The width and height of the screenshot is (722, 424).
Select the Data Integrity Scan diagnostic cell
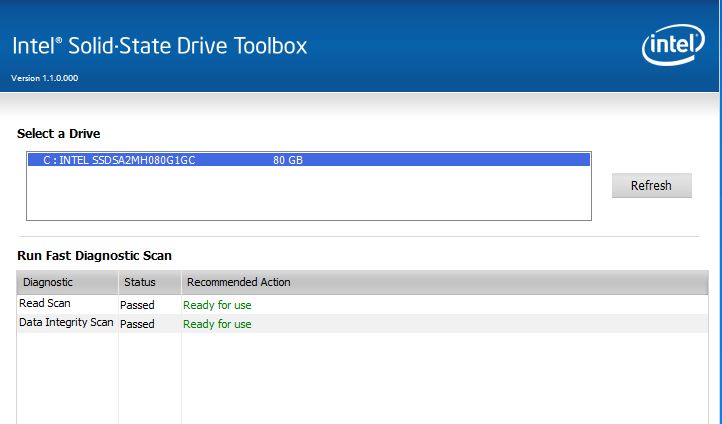[x=66, y=322]
